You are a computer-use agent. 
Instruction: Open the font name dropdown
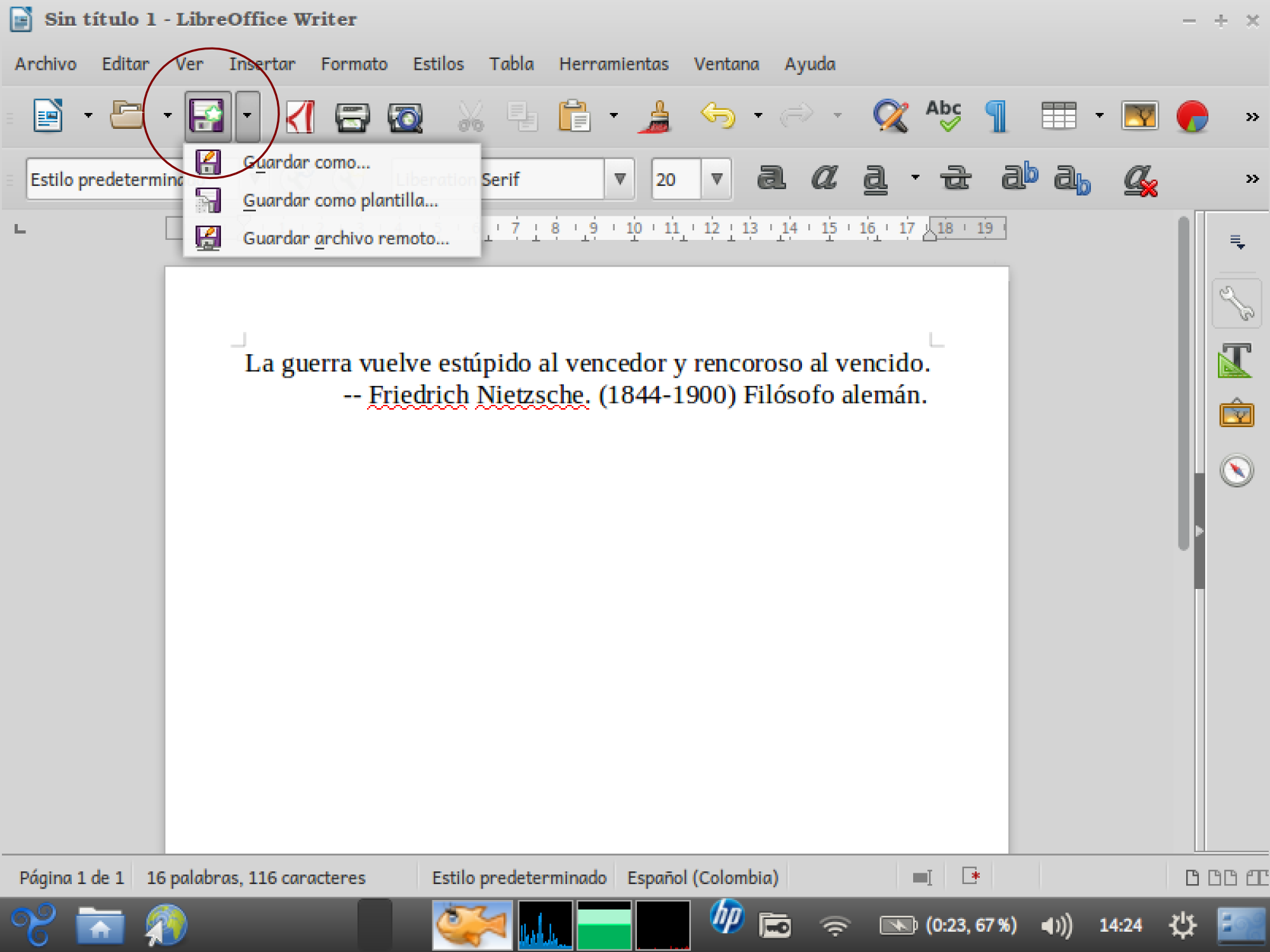(620, 180)
